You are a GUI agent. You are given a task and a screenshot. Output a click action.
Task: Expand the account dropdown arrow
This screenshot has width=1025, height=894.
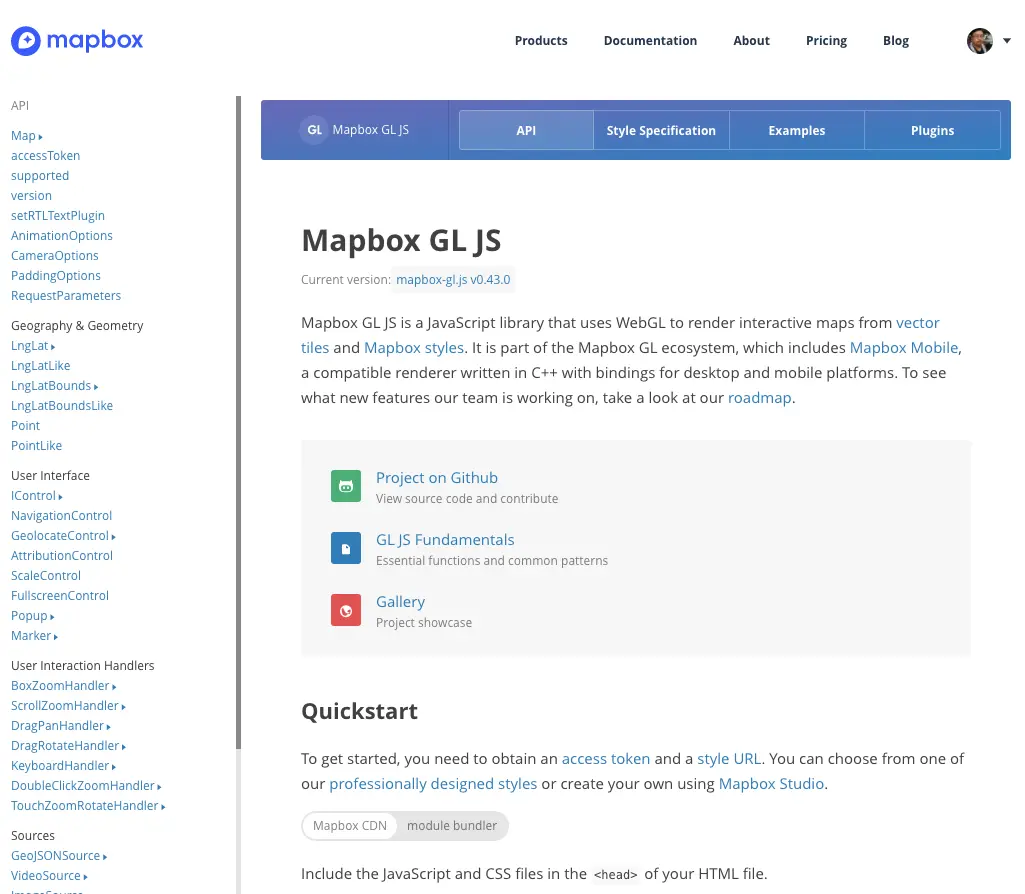tap(1007, 41)
